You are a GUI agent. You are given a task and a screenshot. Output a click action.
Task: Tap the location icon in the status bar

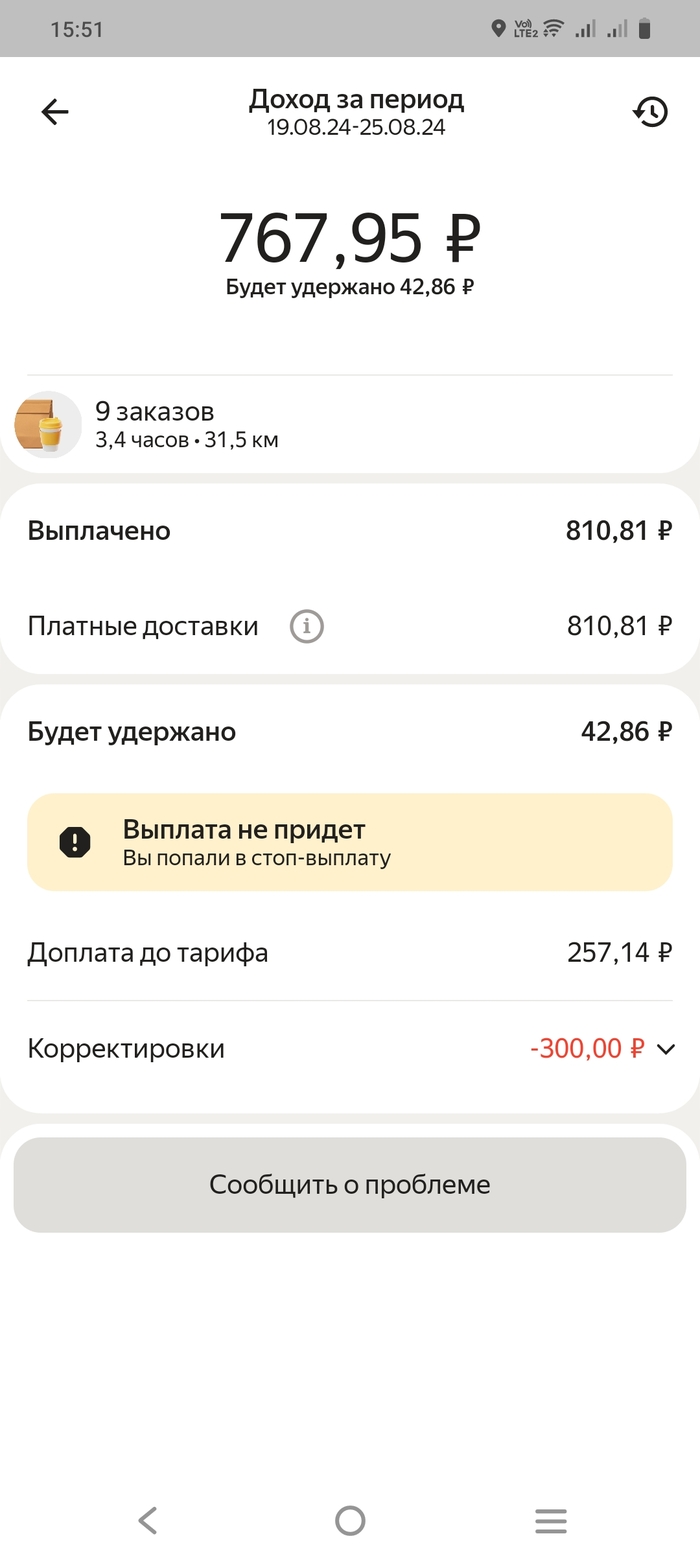coord(498,29)
